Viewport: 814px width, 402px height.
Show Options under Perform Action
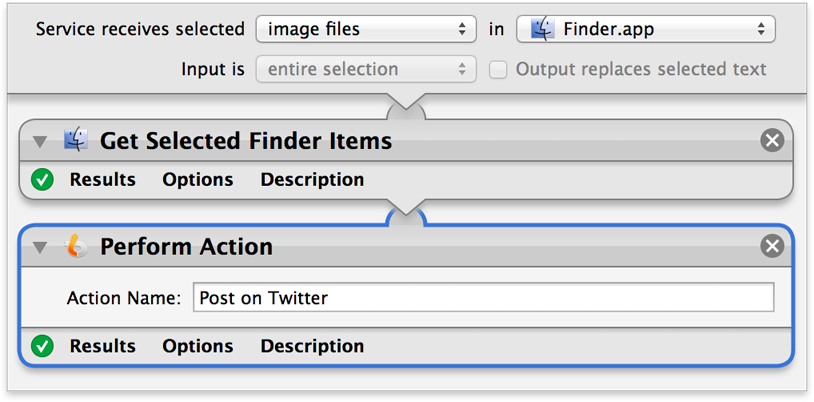(x=198, y=346)
